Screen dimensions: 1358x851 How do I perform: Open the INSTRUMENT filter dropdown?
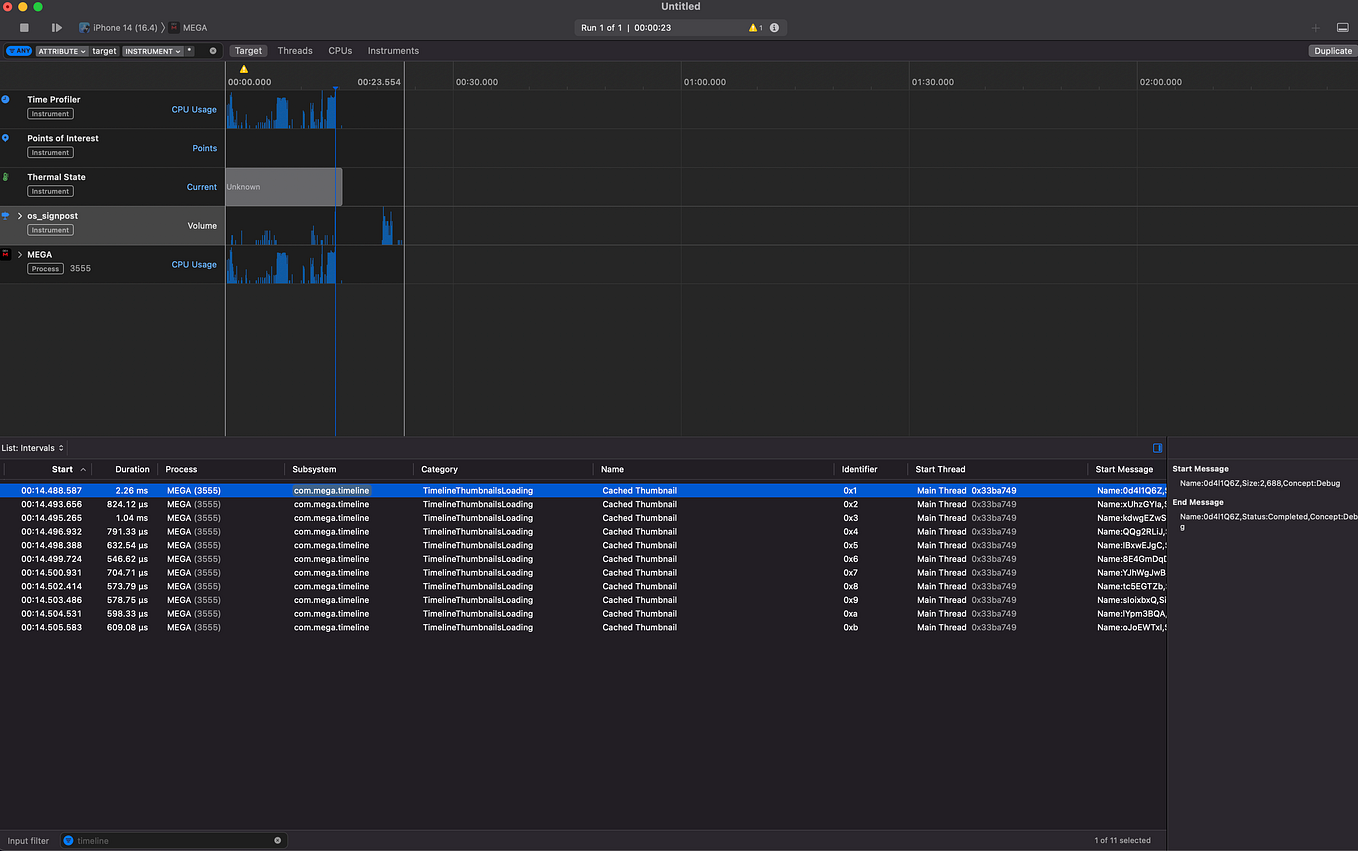[x=154, y=51]
